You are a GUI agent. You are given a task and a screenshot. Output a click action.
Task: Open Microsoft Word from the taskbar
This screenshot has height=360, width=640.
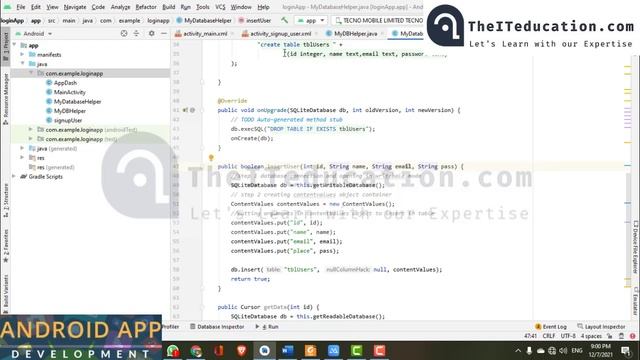tap(287, 351)
